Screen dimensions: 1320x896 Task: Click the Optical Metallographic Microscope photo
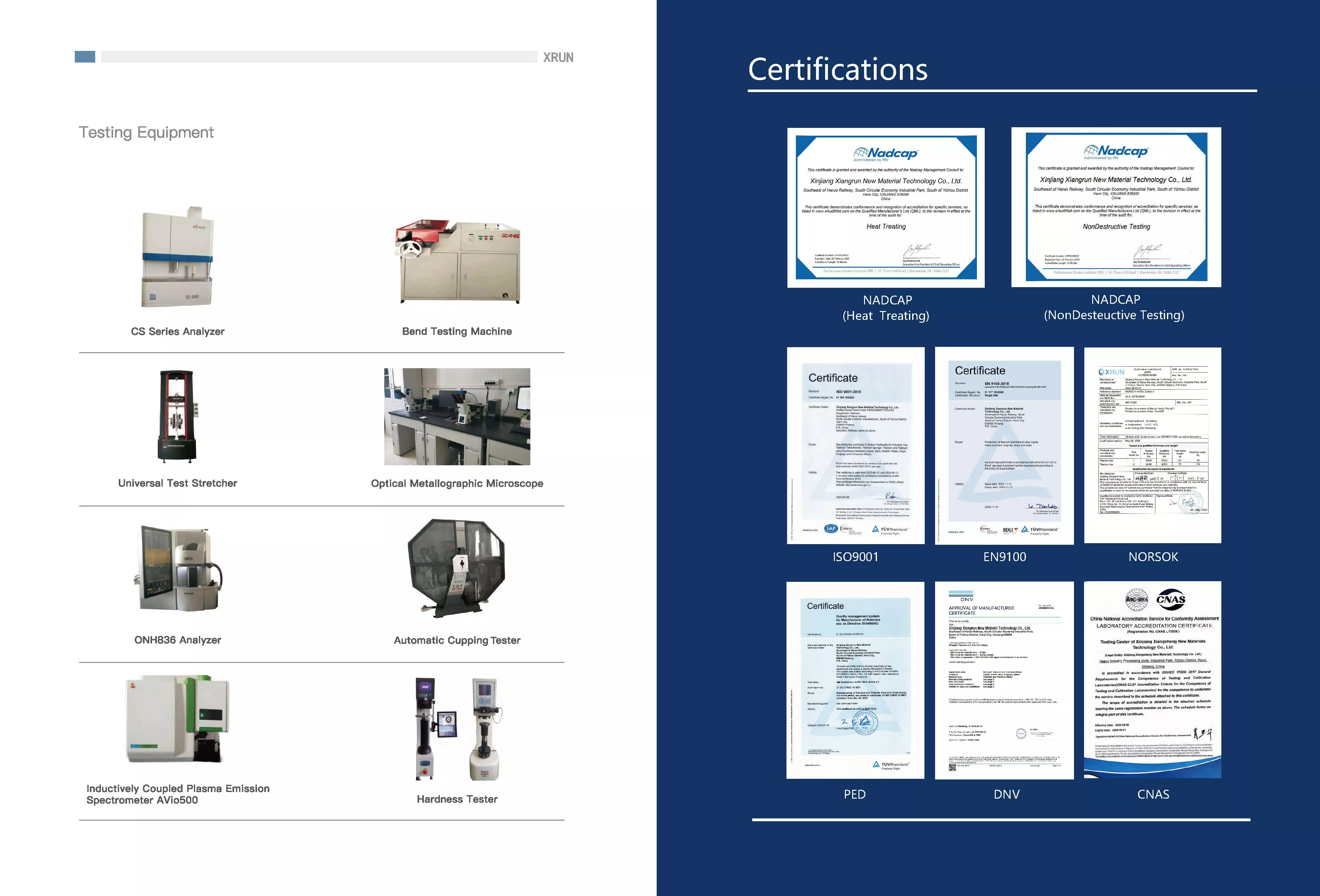click(457, 416)
